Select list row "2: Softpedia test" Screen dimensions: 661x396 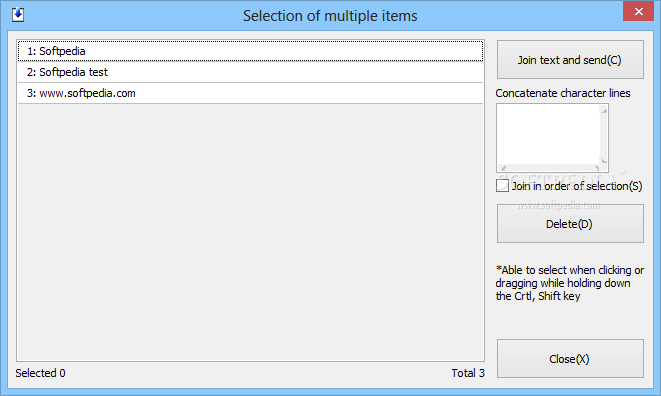coord(250,72)
